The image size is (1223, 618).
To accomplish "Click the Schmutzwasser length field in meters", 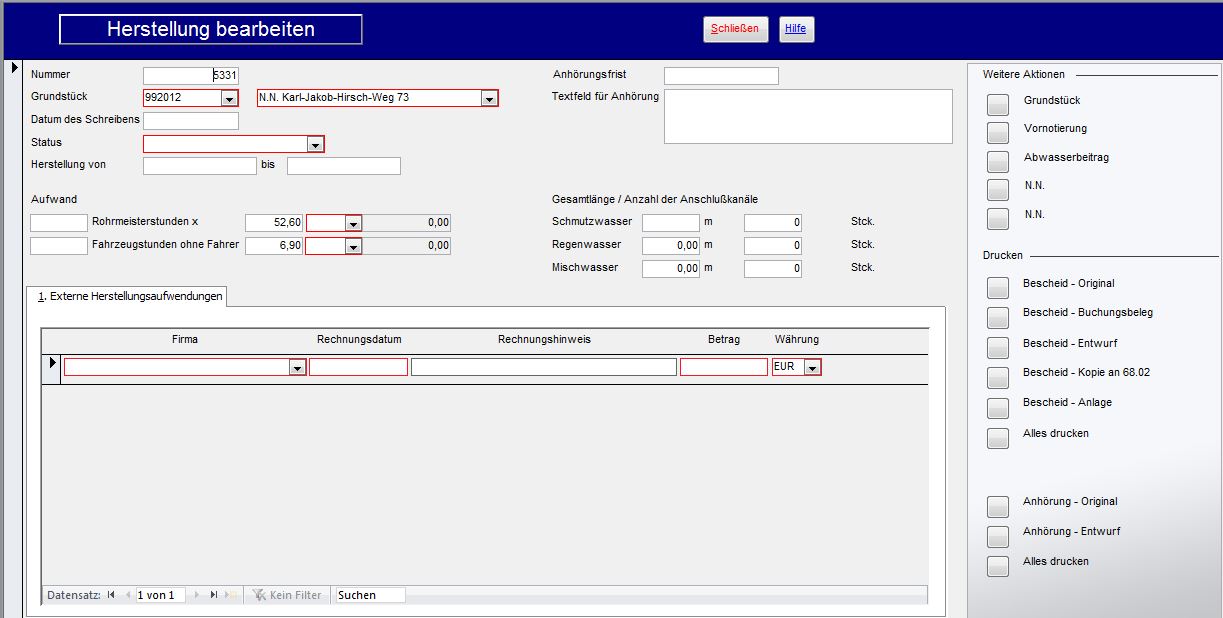I will (671, 223).
